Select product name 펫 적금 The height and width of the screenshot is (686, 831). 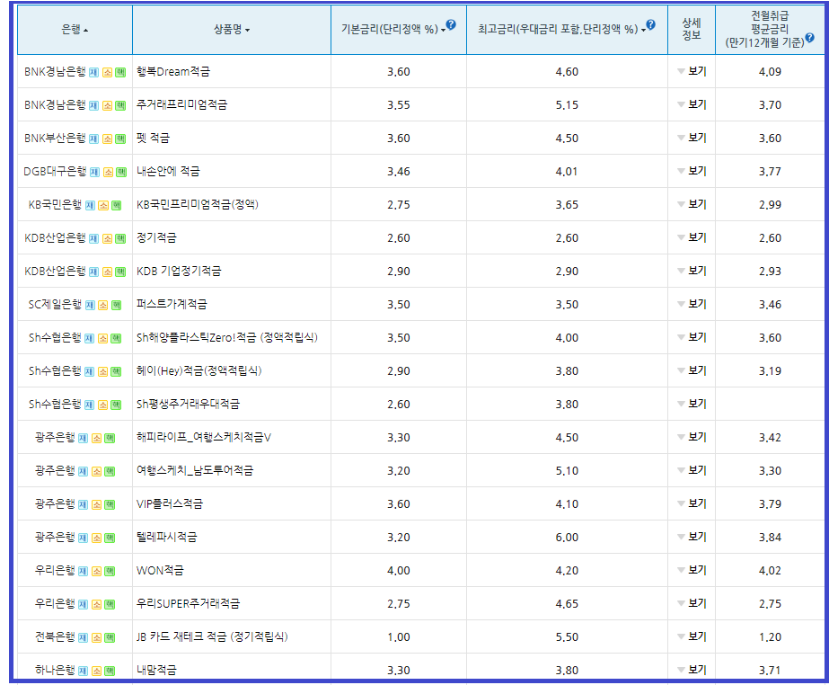tap(153, 138)
